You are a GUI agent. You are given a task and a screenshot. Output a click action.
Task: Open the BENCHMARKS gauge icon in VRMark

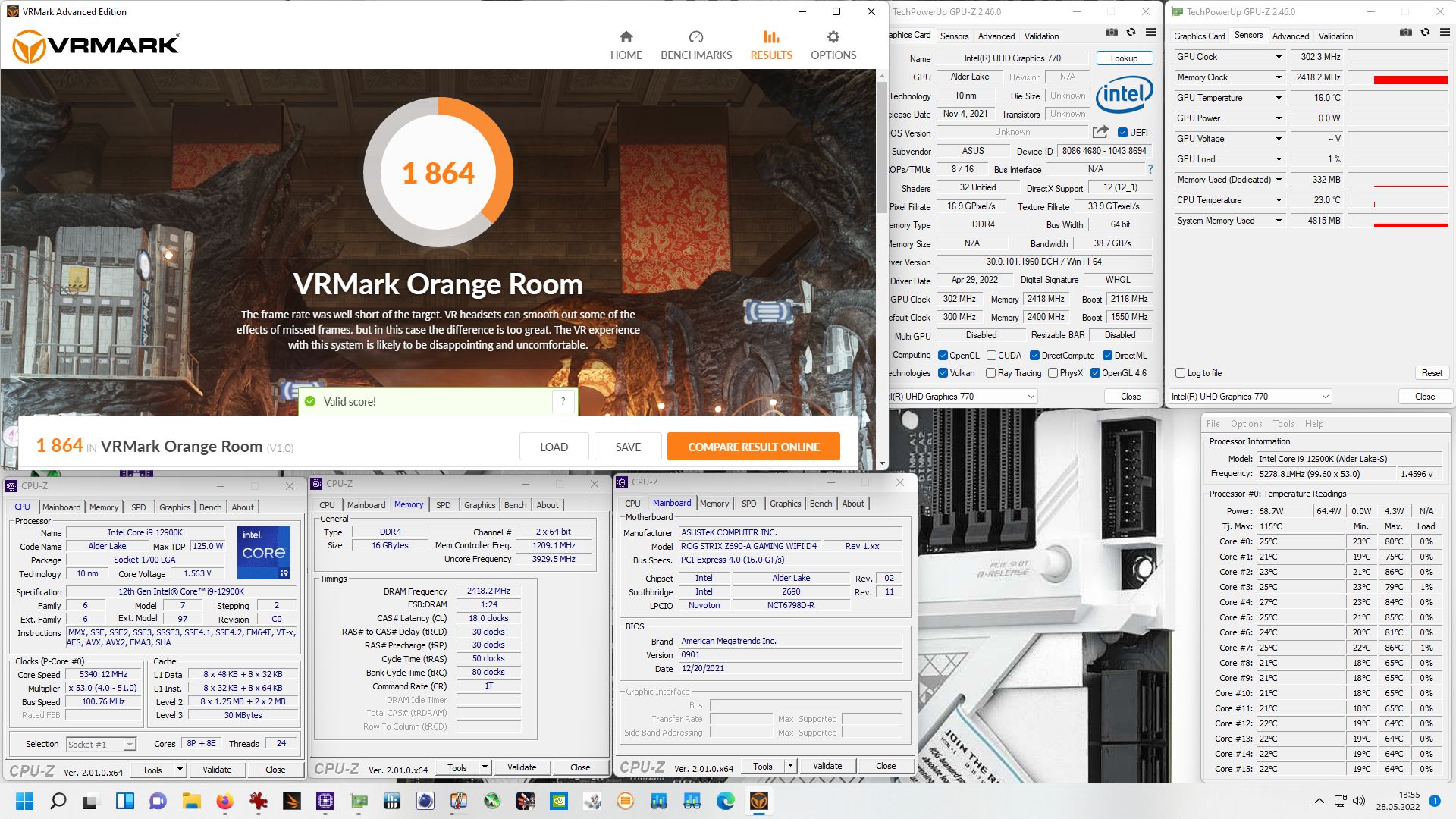click(x=695, y=36)
